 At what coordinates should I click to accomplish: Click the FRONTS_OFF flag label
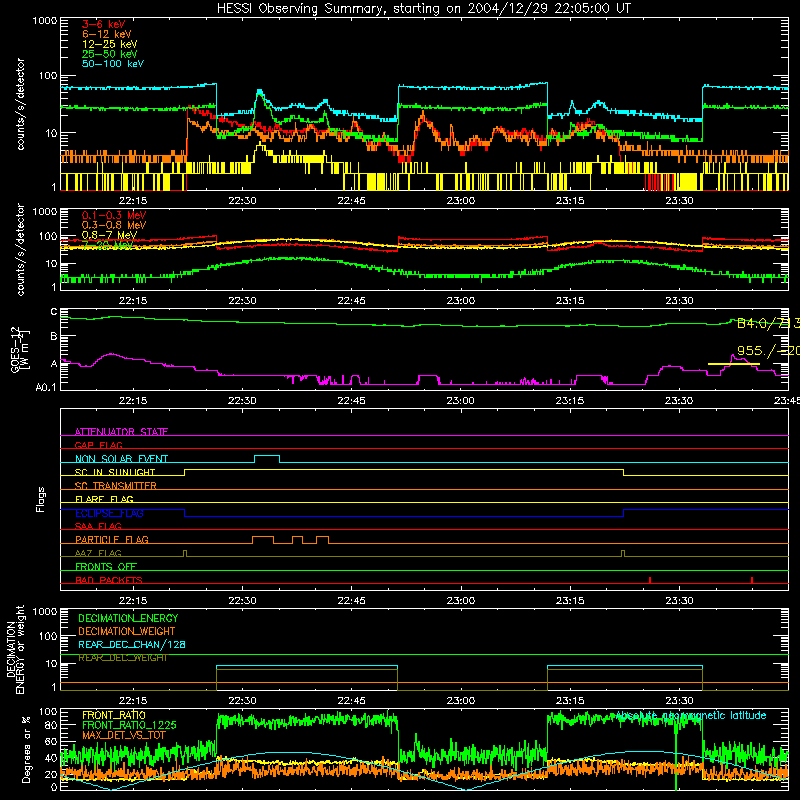coord(106,567)
